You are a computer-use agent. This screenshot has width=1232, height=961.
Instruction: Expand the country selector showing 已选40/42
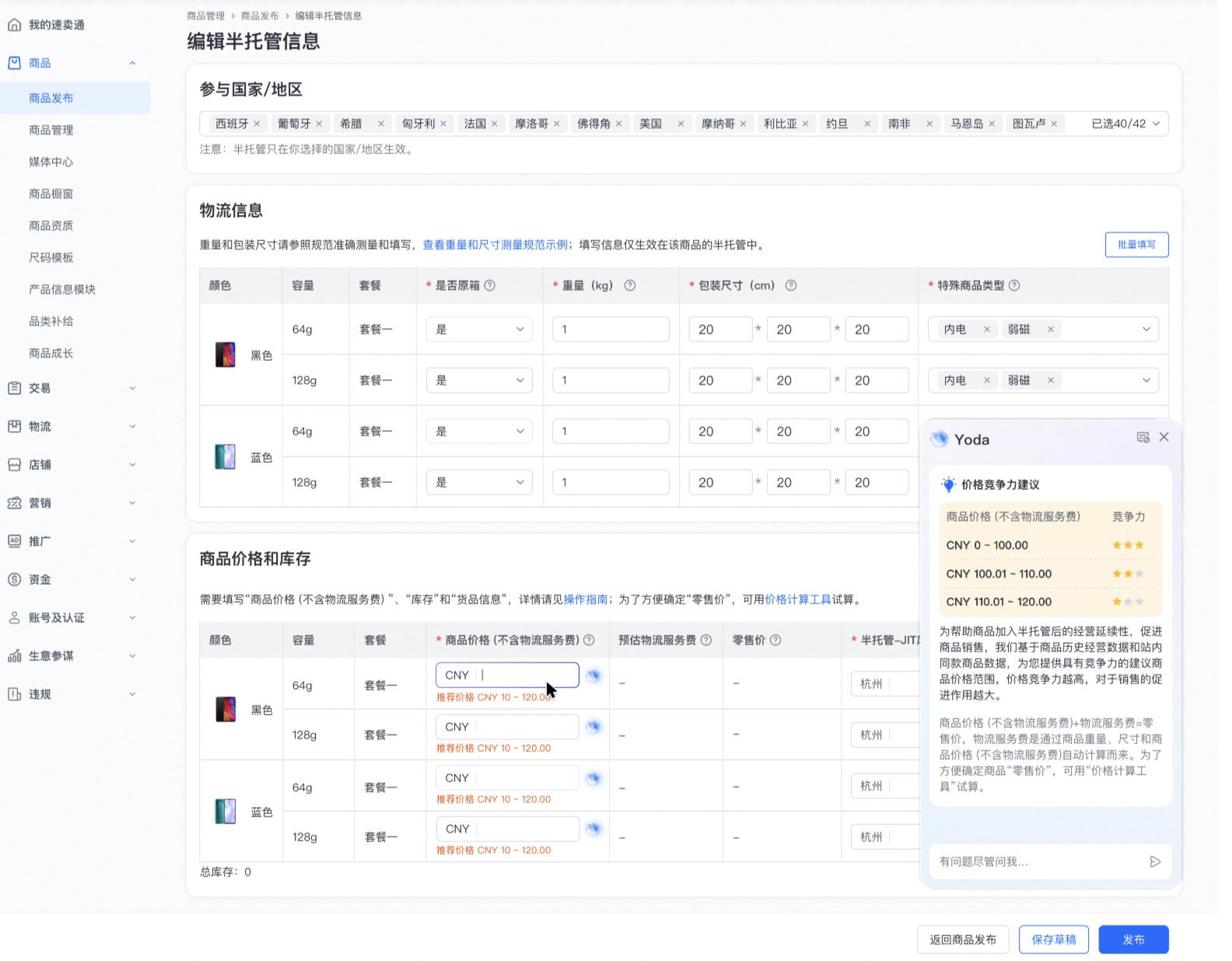1156,124
